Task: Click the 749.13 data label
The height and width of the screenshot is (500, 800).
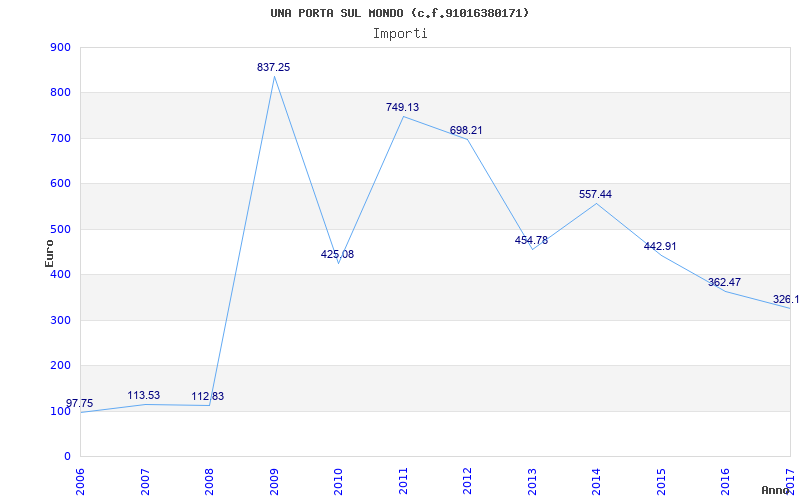Action: (403, 107)
